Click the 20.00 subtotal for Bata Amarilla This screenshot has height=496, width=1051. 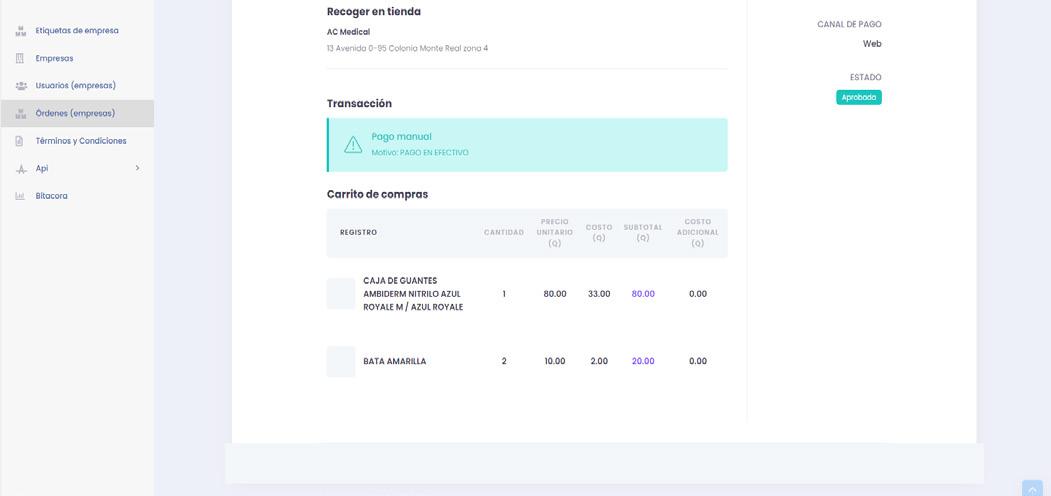coord(643,361)
